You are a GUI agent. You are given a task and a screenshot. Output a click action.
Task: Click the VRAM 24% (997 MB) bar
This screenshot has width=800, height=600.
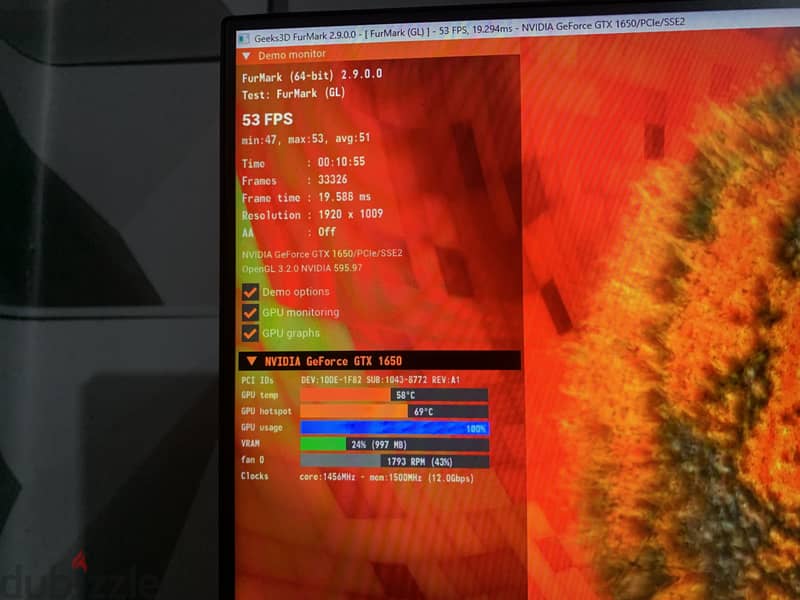394,444
